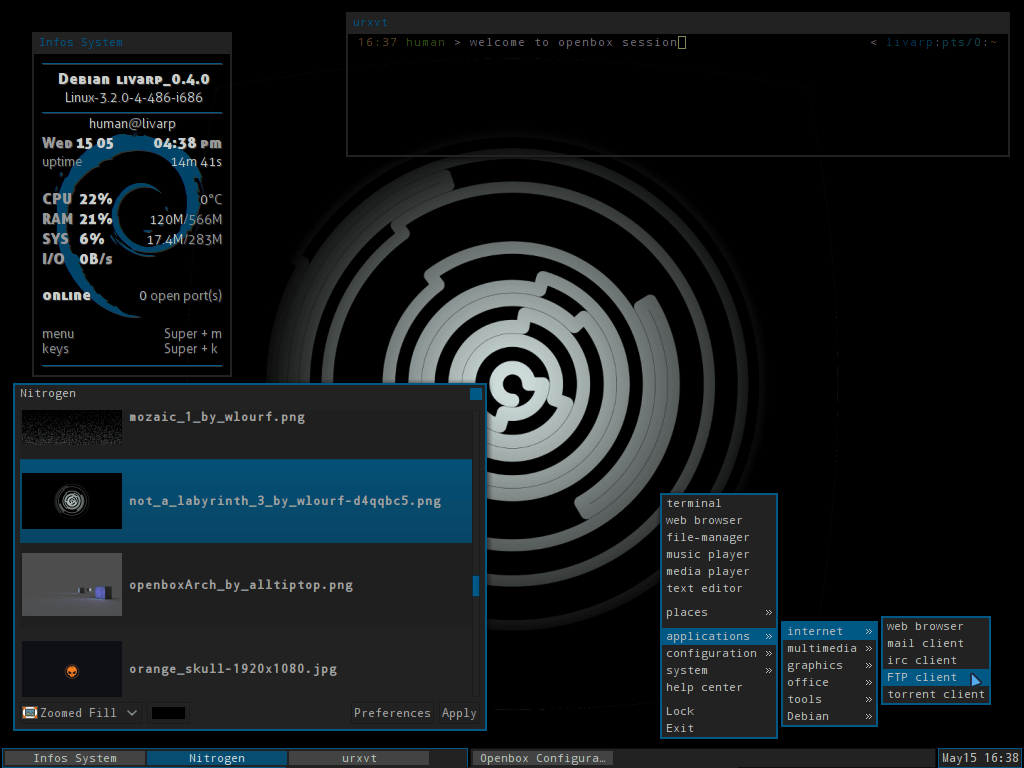Image resolution: width=1024 pixels, height=768 pixels.
Task: Apply the selected wallpaper
Action: [459, 712]
